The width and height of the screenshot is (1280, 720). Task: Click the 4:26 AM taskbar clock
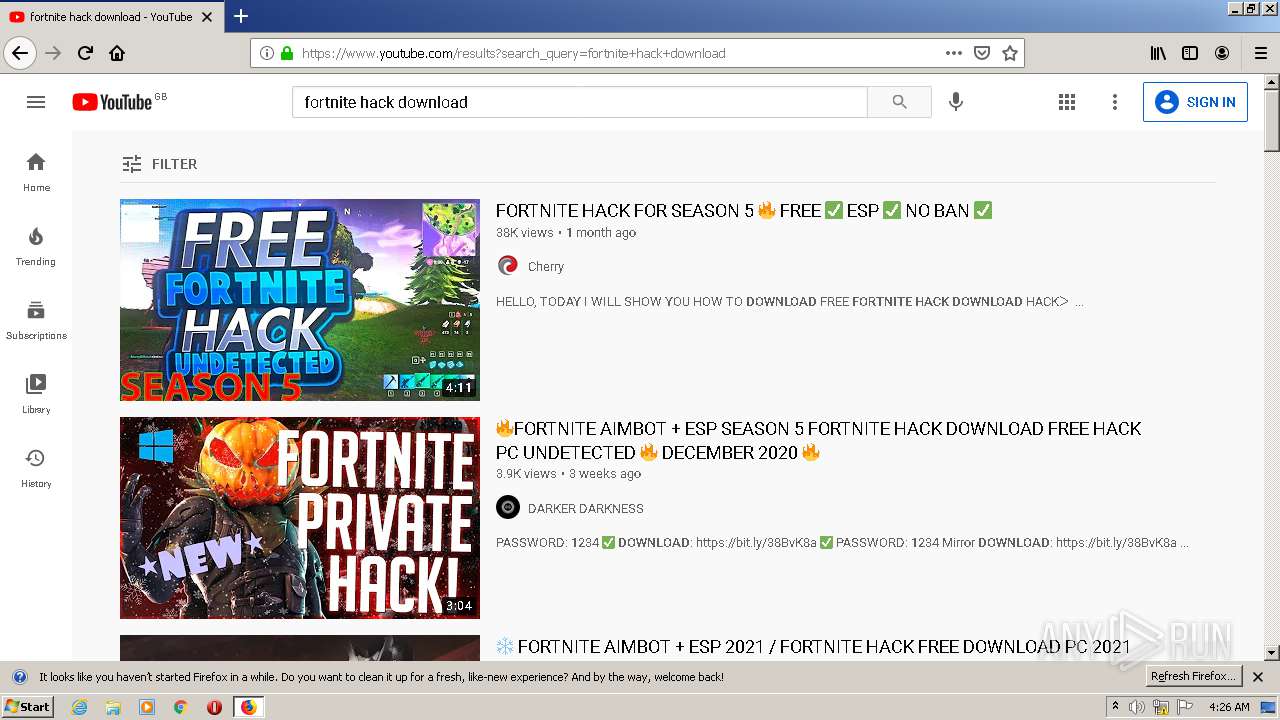[x=1229, y=707]
